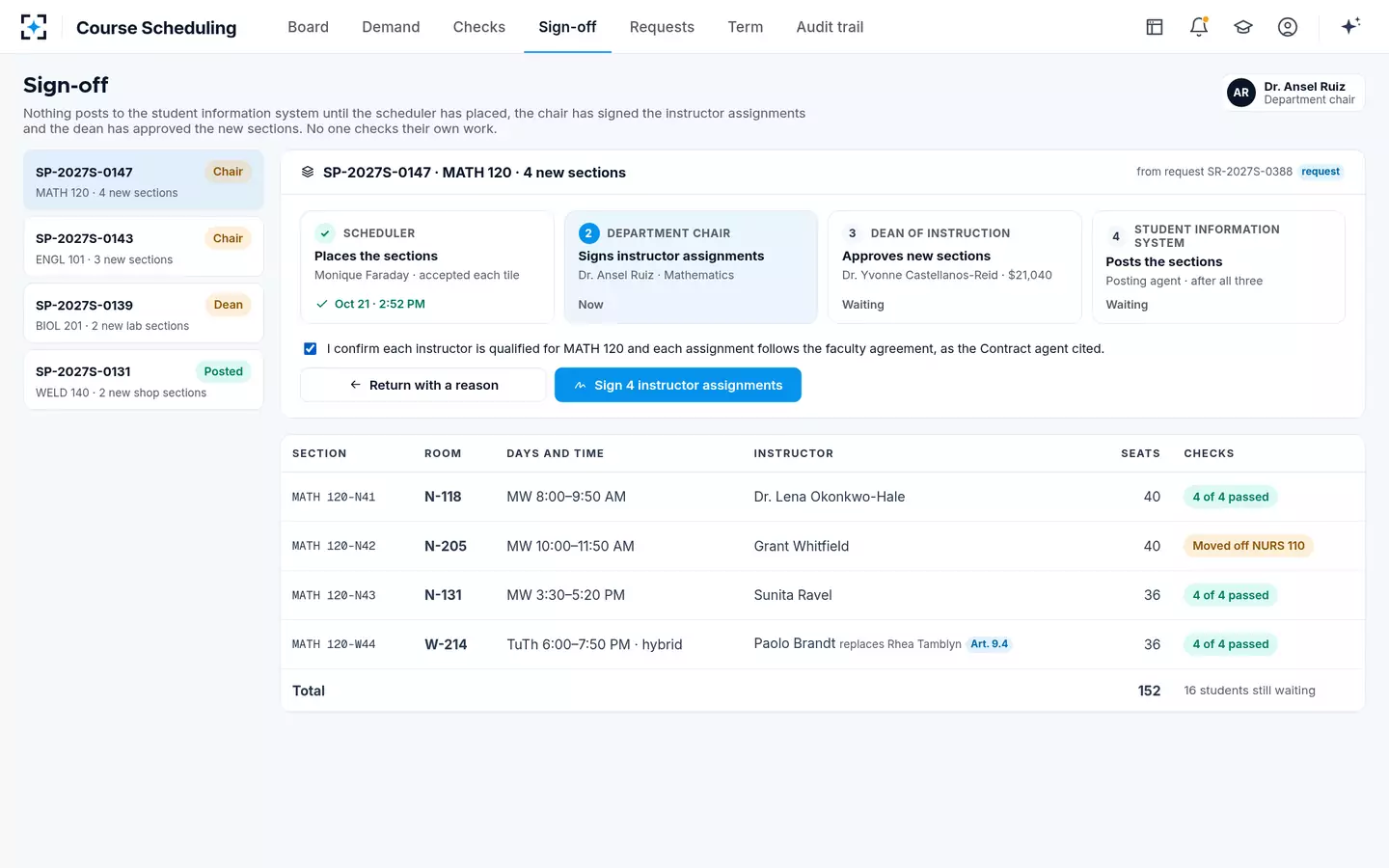1389x868 pixels.
Task: Click Sign 4 instructor assignments button
Action: tap(678, 385)
